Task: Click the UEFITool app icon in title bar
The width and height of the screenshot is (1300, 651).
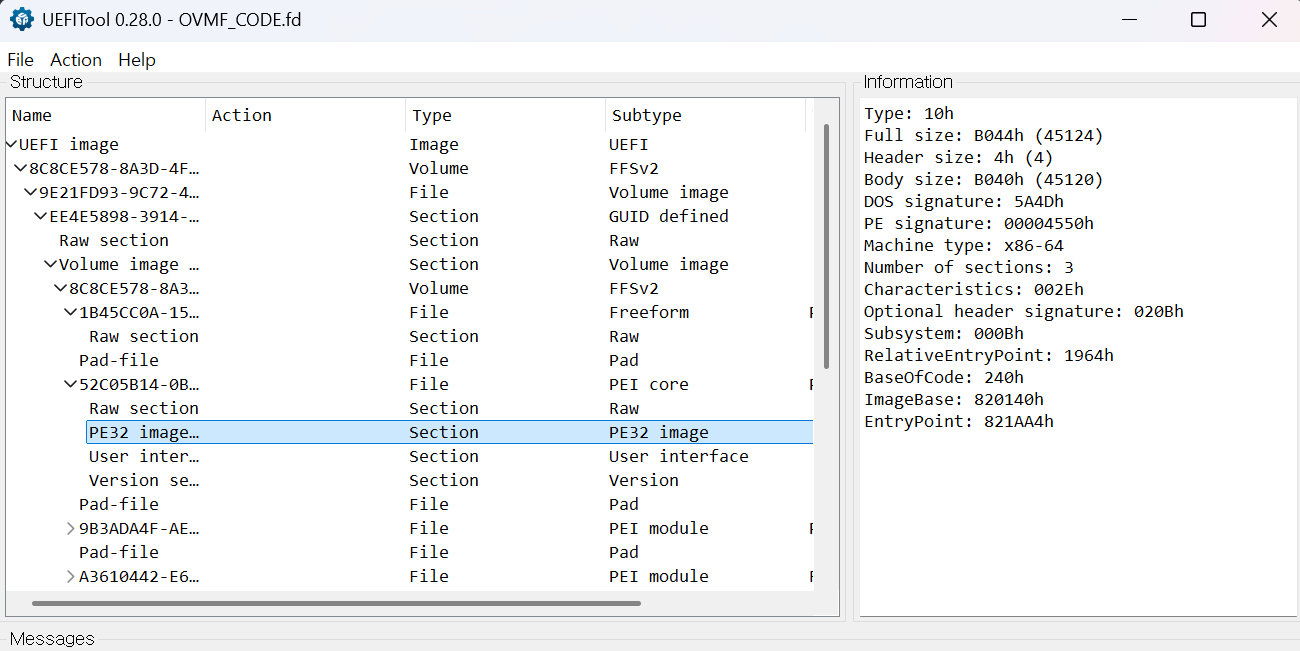Action: coord(21,20)
